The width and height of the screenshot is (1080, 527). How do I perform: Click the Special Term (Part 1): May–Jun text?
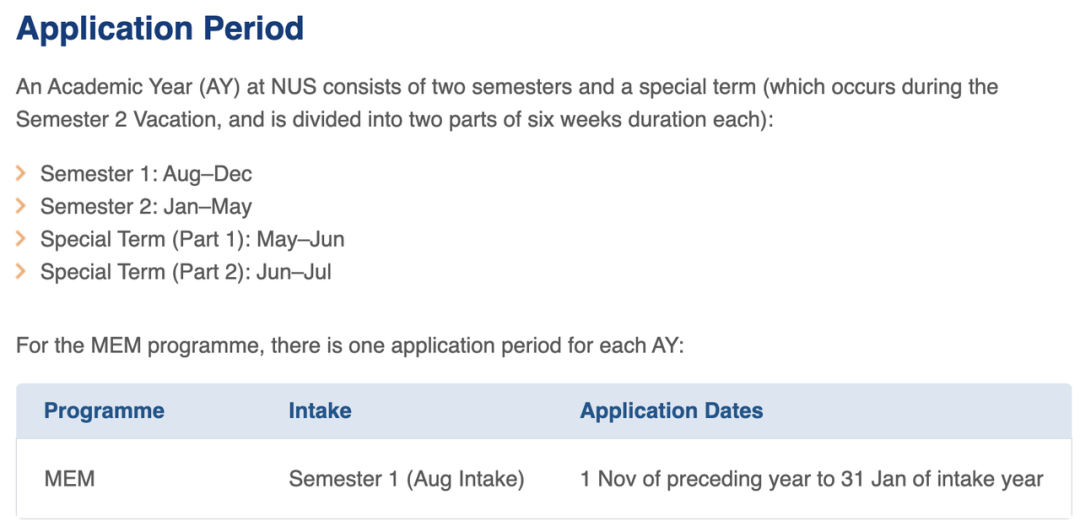click(x=192, y=240)
